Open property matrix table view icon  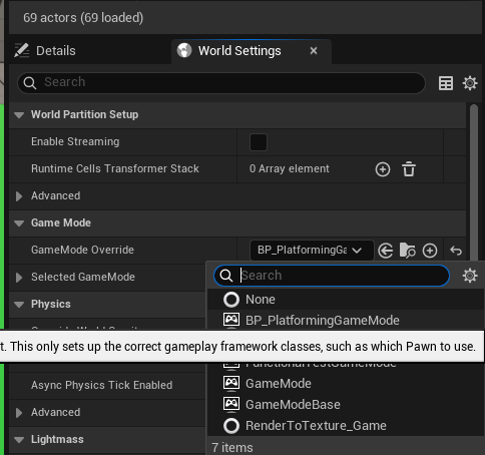pos(446,83)
